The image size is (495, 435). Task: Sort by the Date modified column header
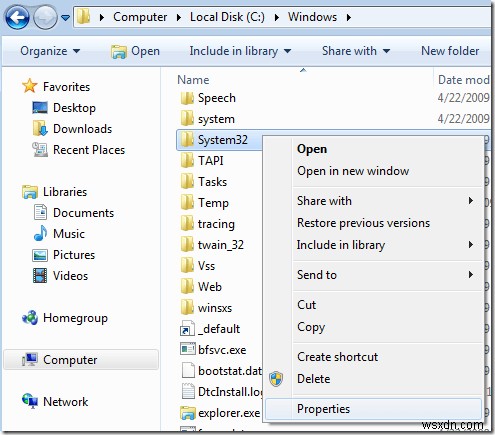[464, 80]
